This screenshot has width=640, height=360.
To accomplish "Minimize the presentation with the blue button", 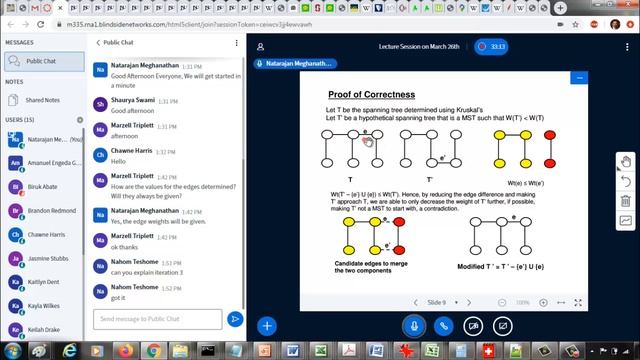I will coord(579,78).
